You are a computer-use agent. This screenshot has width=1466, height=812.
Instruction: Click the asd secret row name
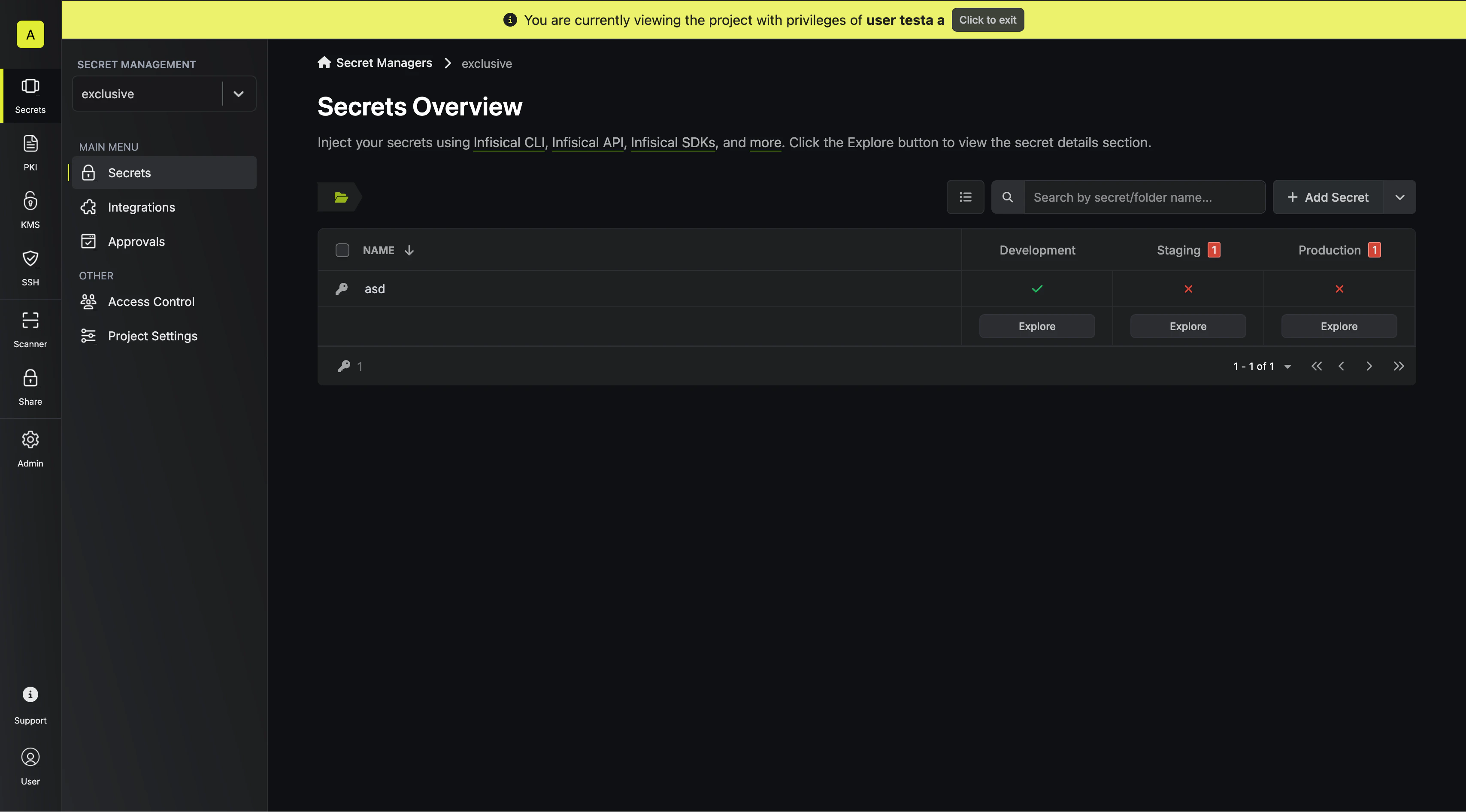pos(375,289)
